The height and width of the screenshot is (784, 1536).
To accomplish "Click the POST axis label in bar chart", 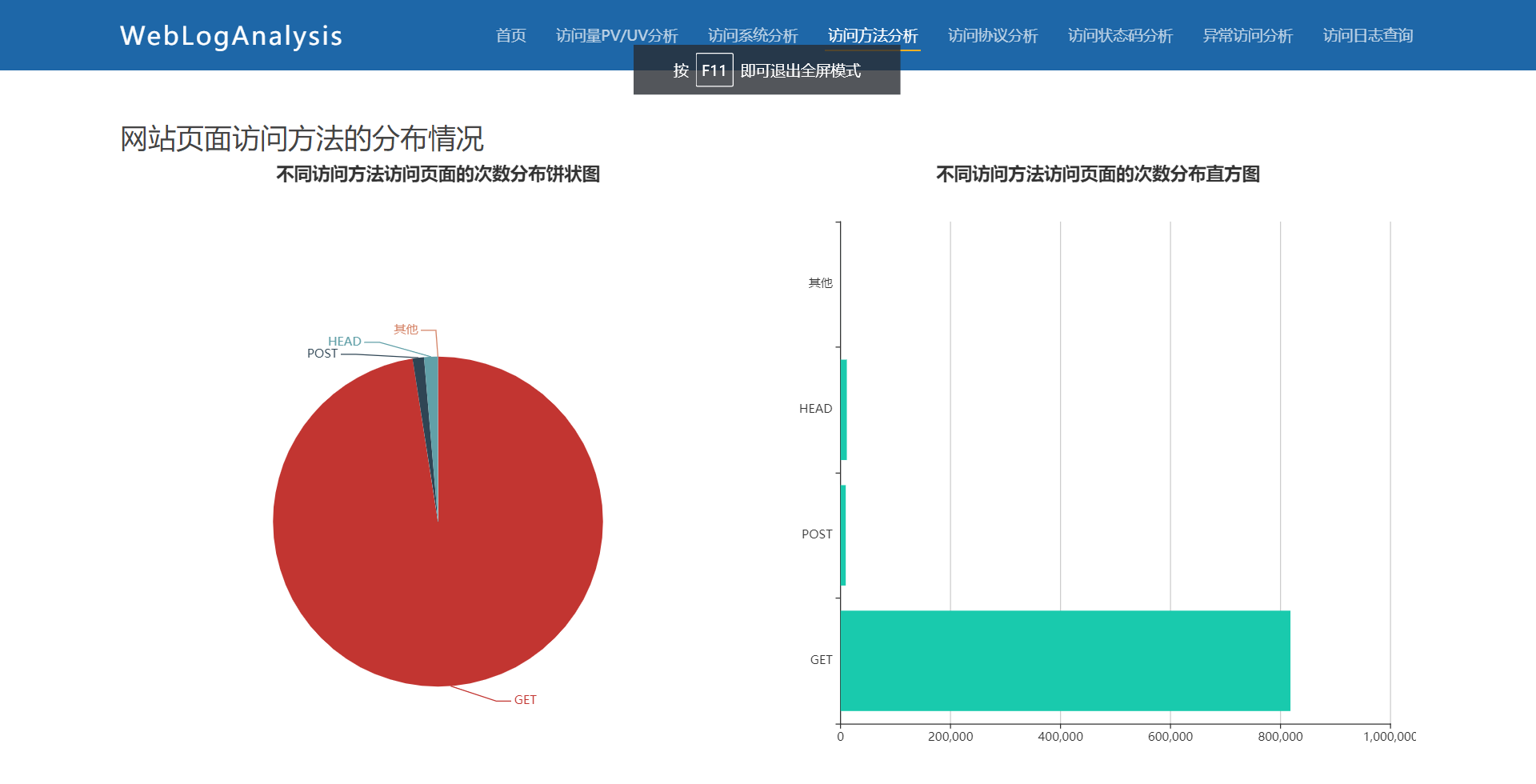I will click(x=817, y=534).
